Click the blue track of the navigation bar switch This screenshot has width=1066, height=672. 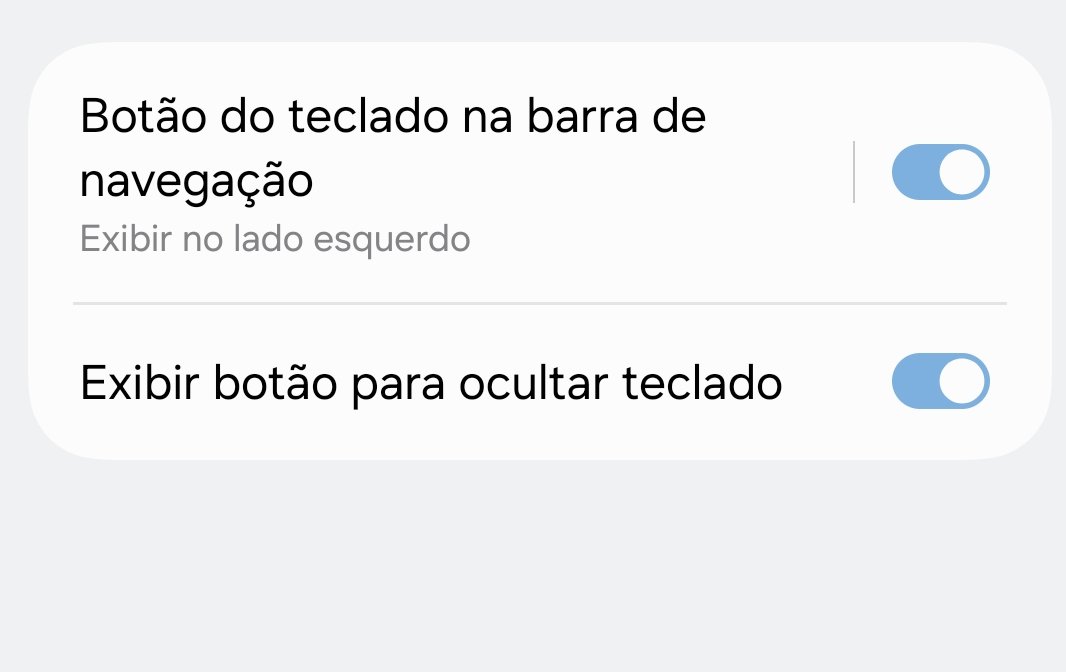click(x=914, y=172)
